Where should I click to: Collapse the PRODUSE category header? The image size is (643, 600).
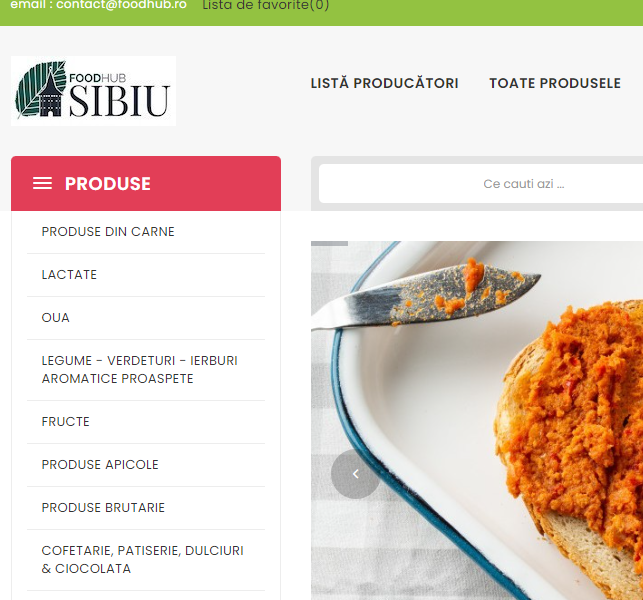[x=146, y=183]
